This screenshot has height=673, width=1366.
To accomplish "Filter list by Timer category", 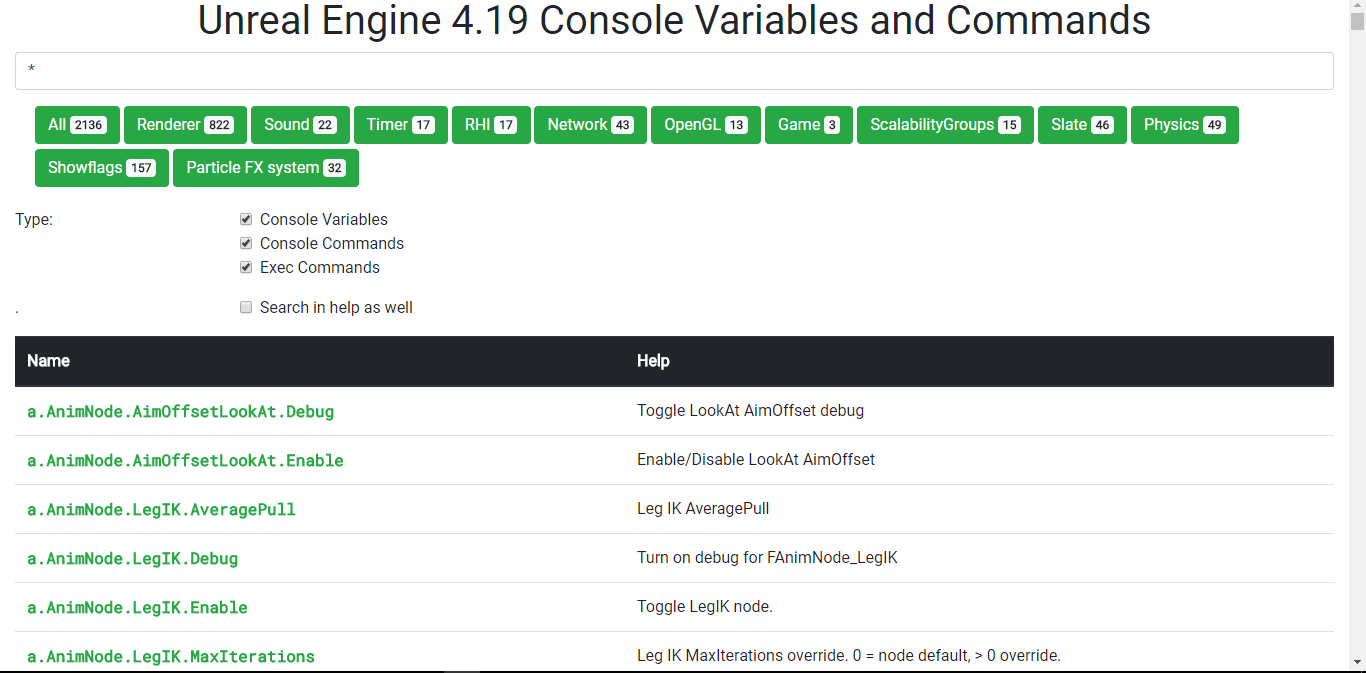I will pyautogui.click(x=400, y=125).
